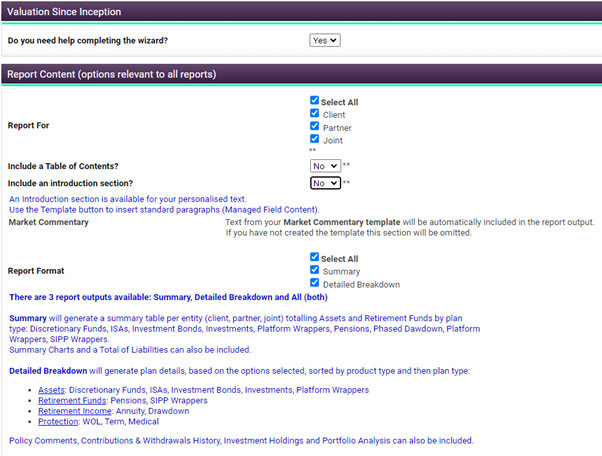Expand the introduction section dropdown

[325, 183]
